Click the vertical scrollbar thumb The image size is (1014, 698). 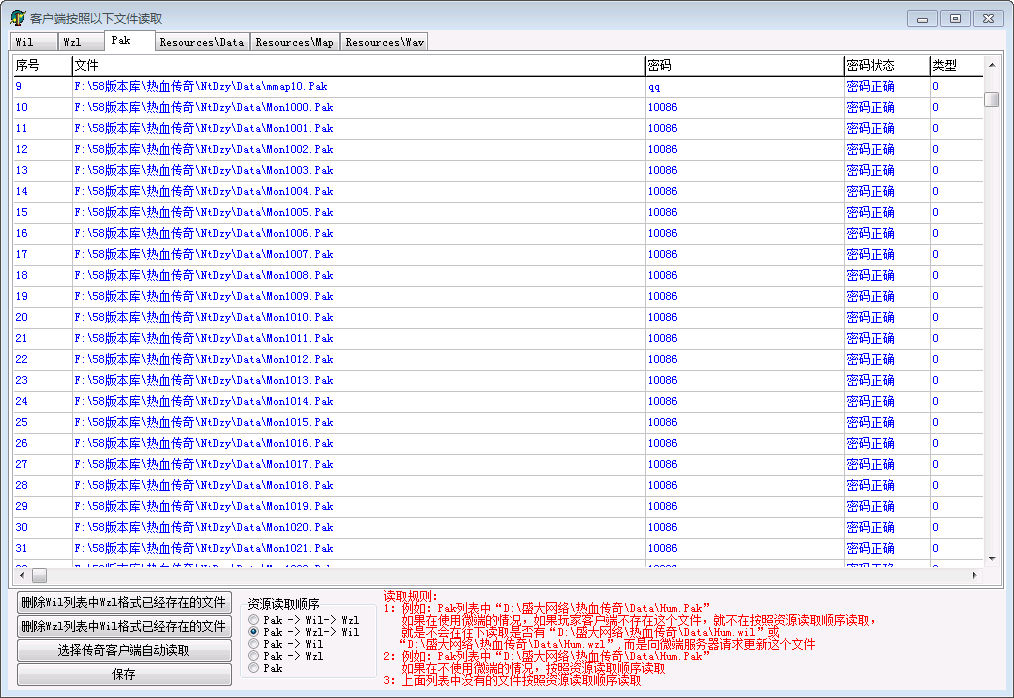(x=992, y=99)
